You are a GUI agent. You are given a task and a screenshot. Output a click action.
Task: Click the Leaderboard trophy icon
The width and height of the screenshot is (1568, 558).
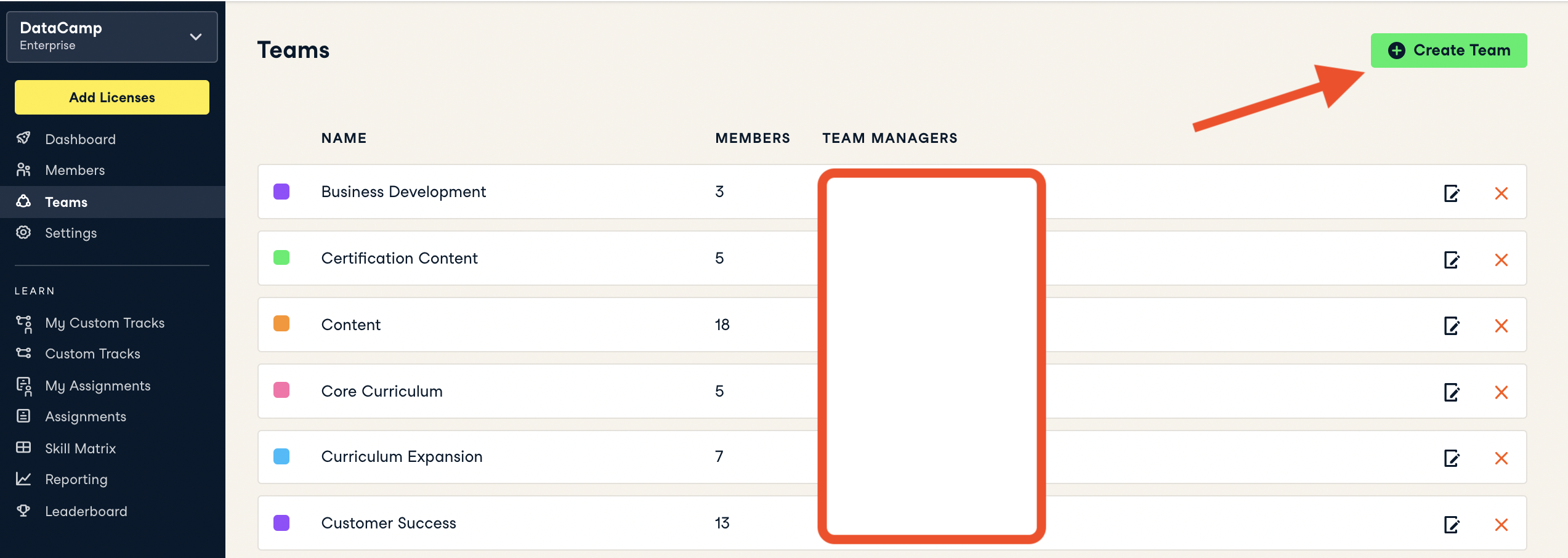click(23, 511)
